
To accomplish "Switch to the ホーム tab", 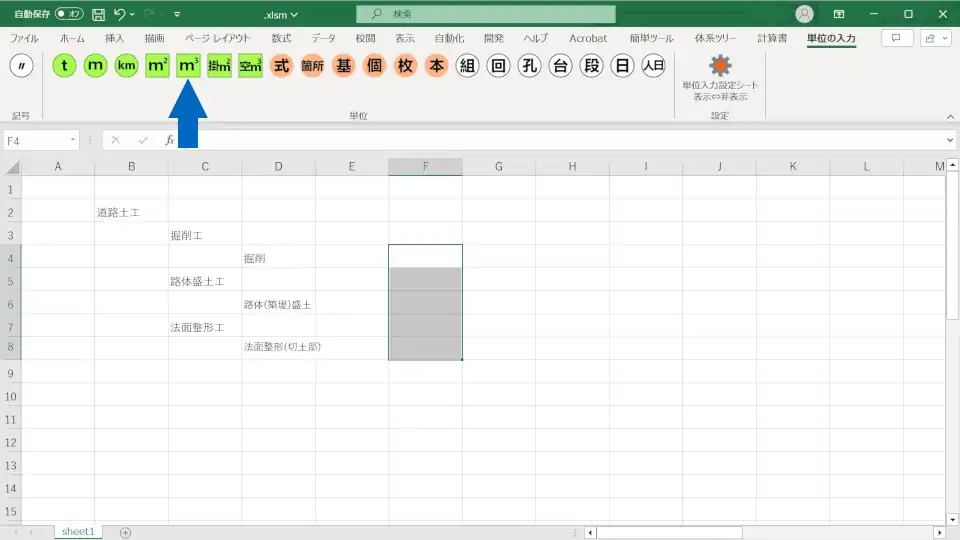I will 72,38.
